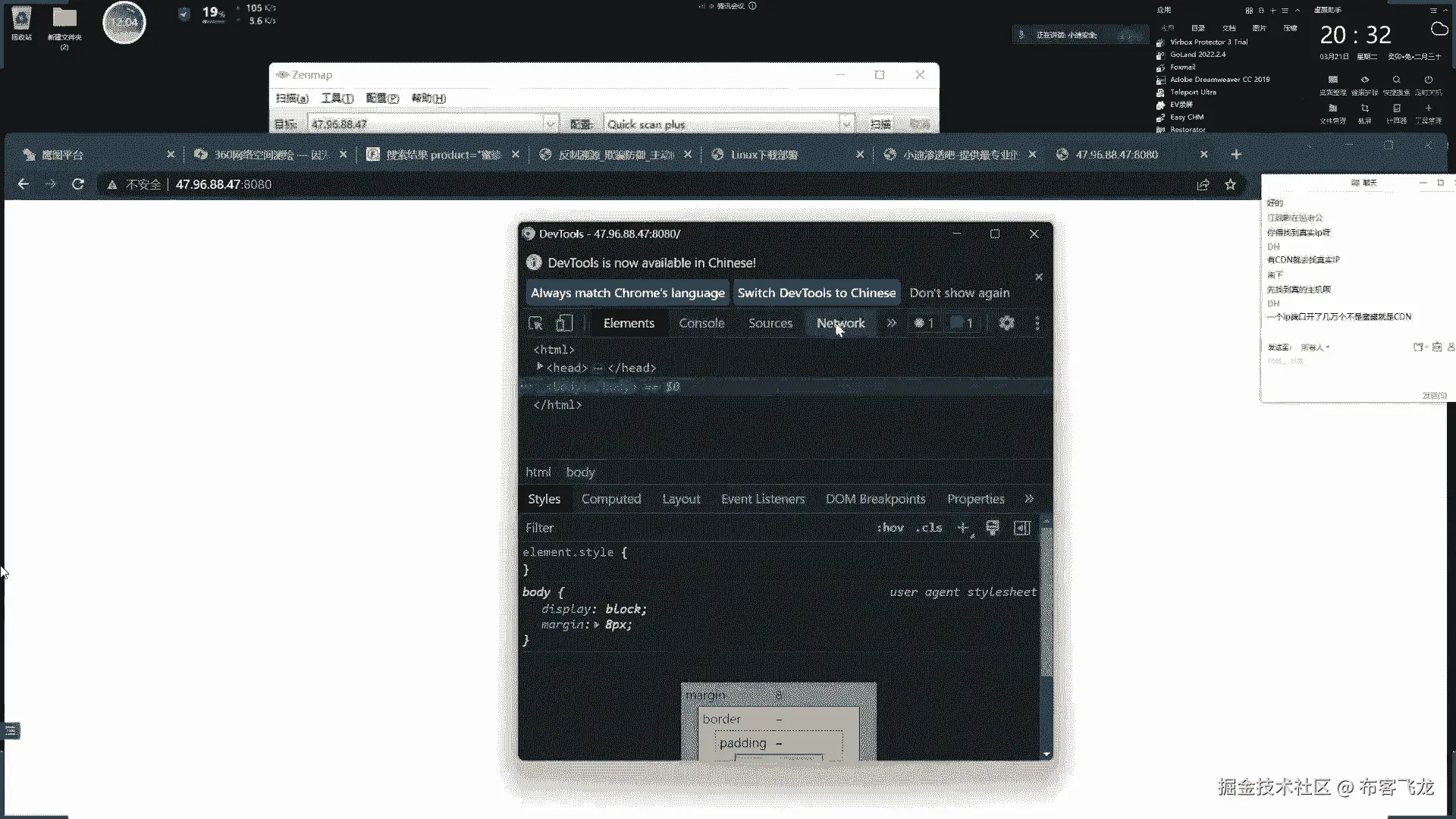Click Don't show again button
This screenshot has width=1456, height=819.
[959, 293]
